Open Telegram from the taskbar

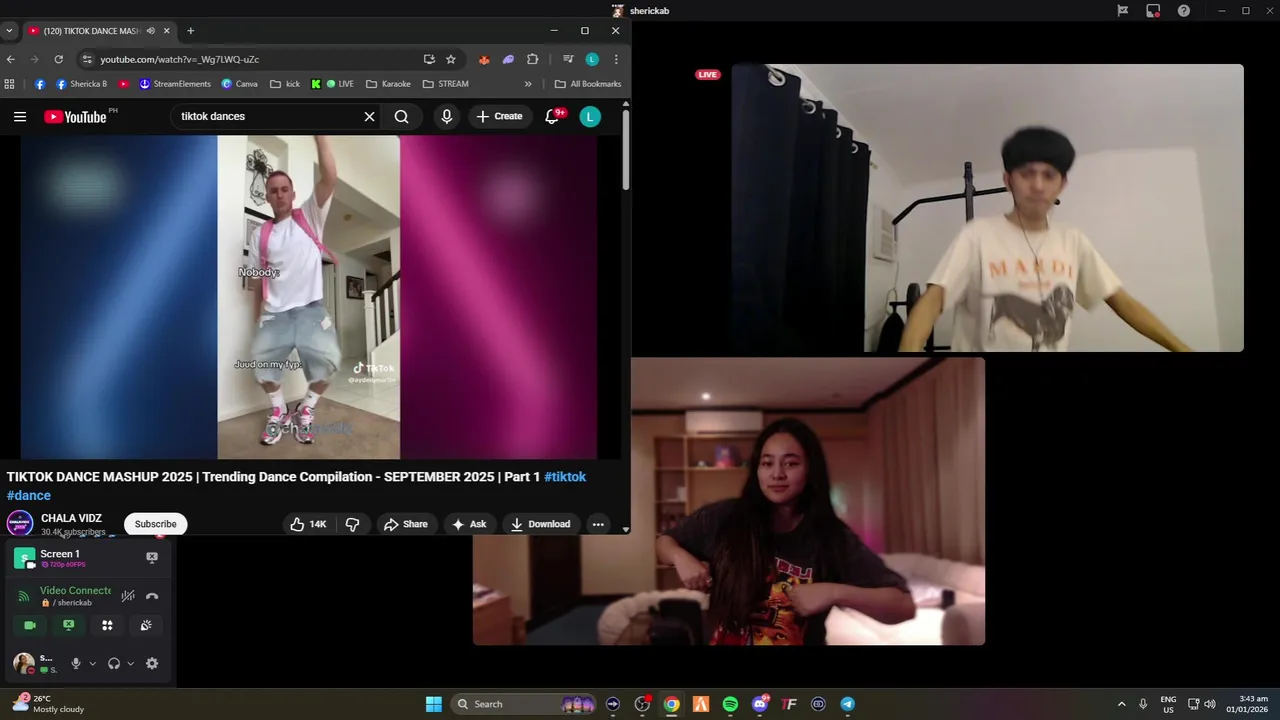tap(848, 704)
